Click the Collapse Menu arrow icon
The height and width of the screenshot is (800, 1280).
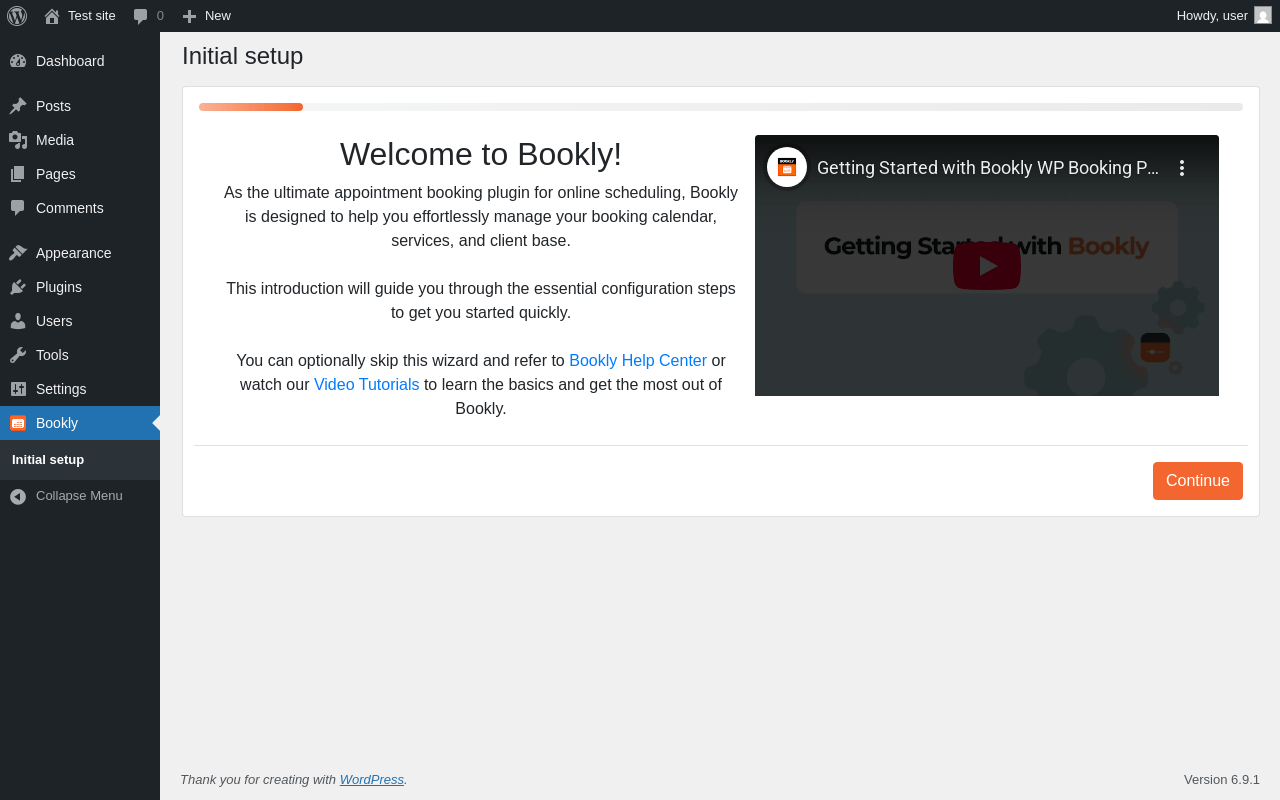(x=18, y=496)
